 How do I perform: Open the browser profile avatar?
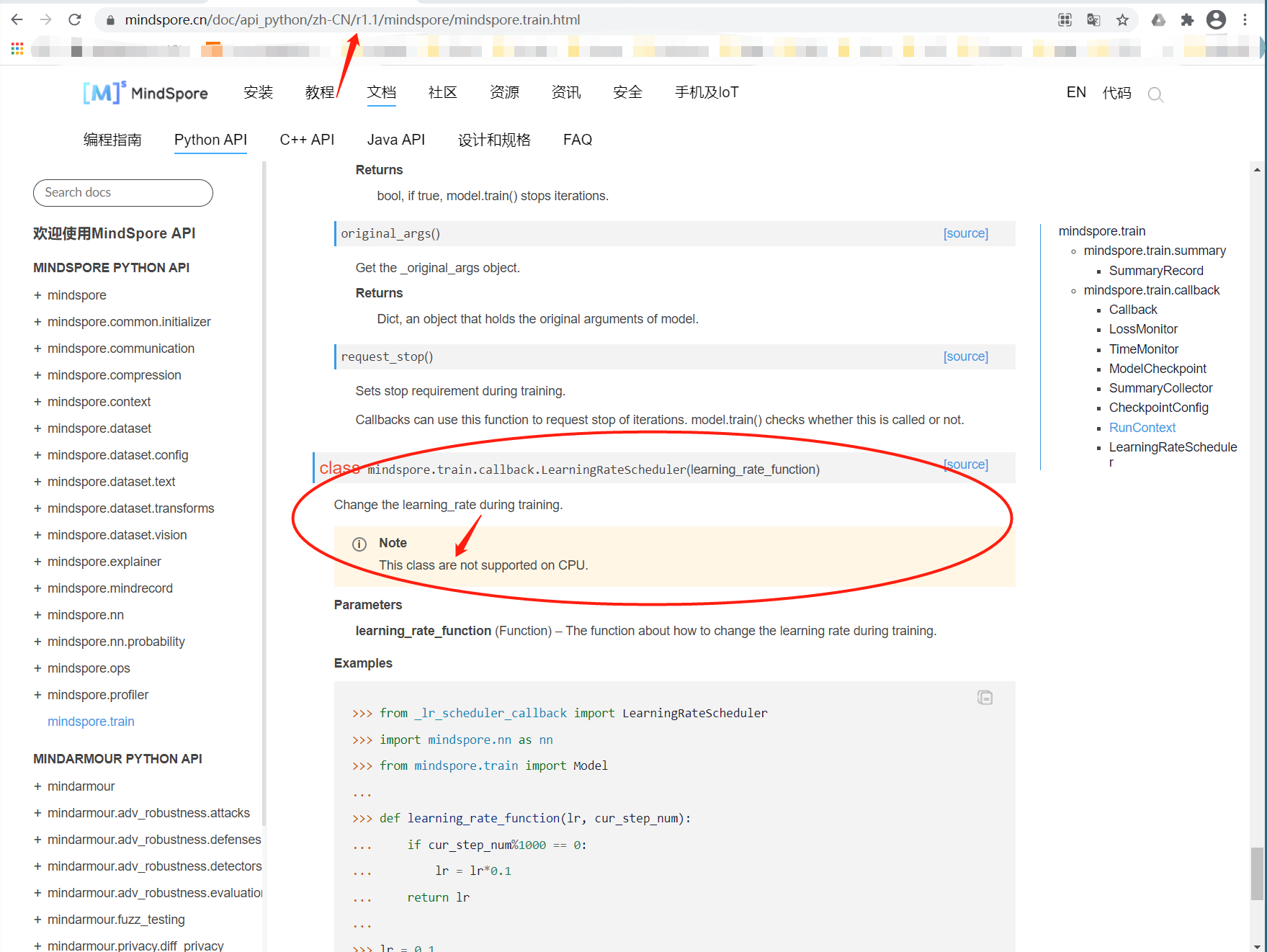coord(1216,20)
